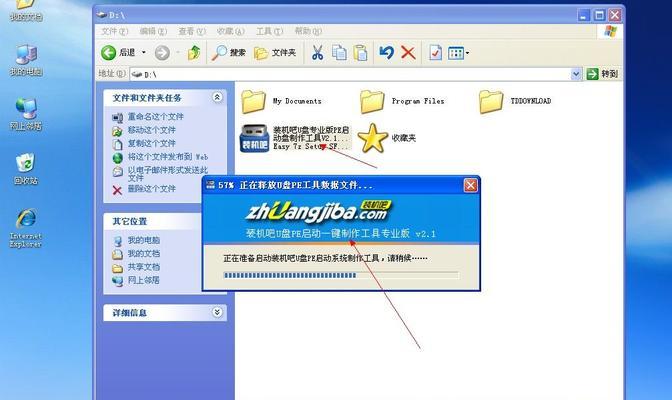The height and width of the screenshot is (400, 672).
Task: Click the Undo arrow icon
Action: [386, 53]
